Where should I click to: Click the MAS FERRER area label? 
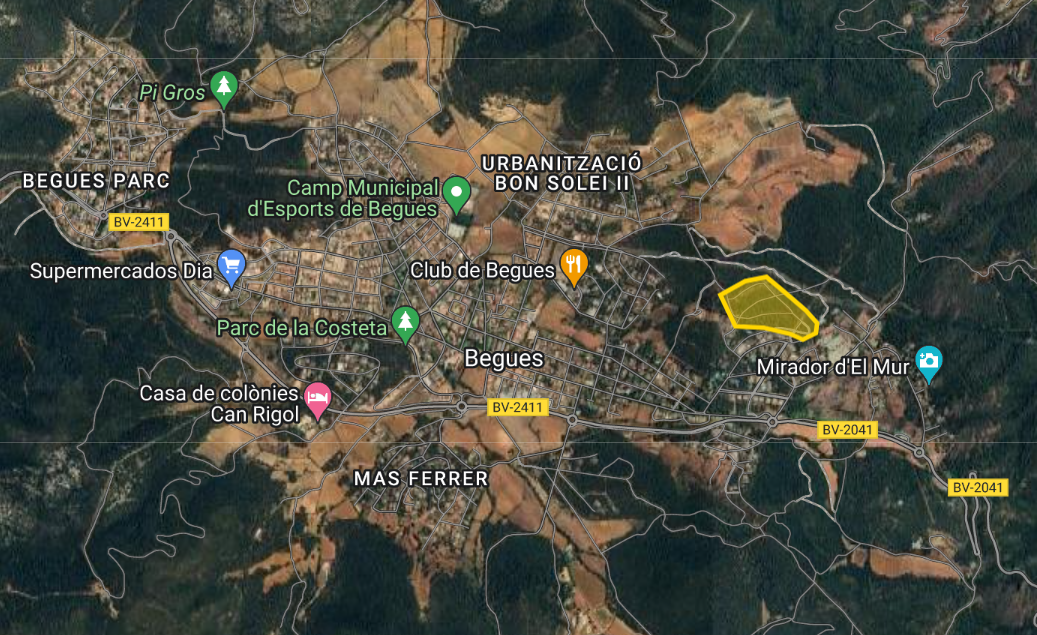pyautogui.click(x=421, y=478)
